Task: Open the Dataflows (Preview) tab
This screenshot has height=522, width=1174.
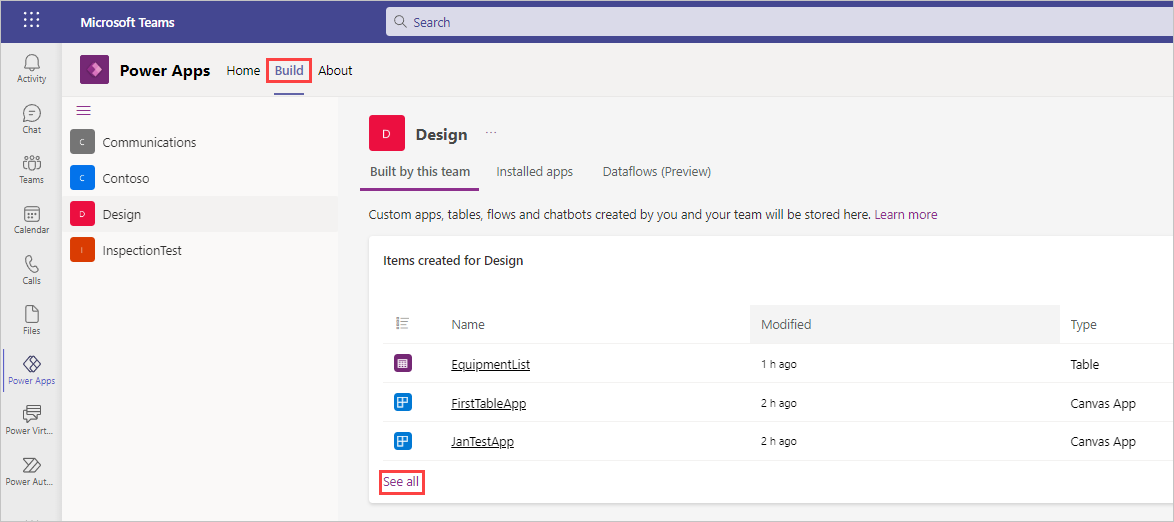Action: point(657,172)
